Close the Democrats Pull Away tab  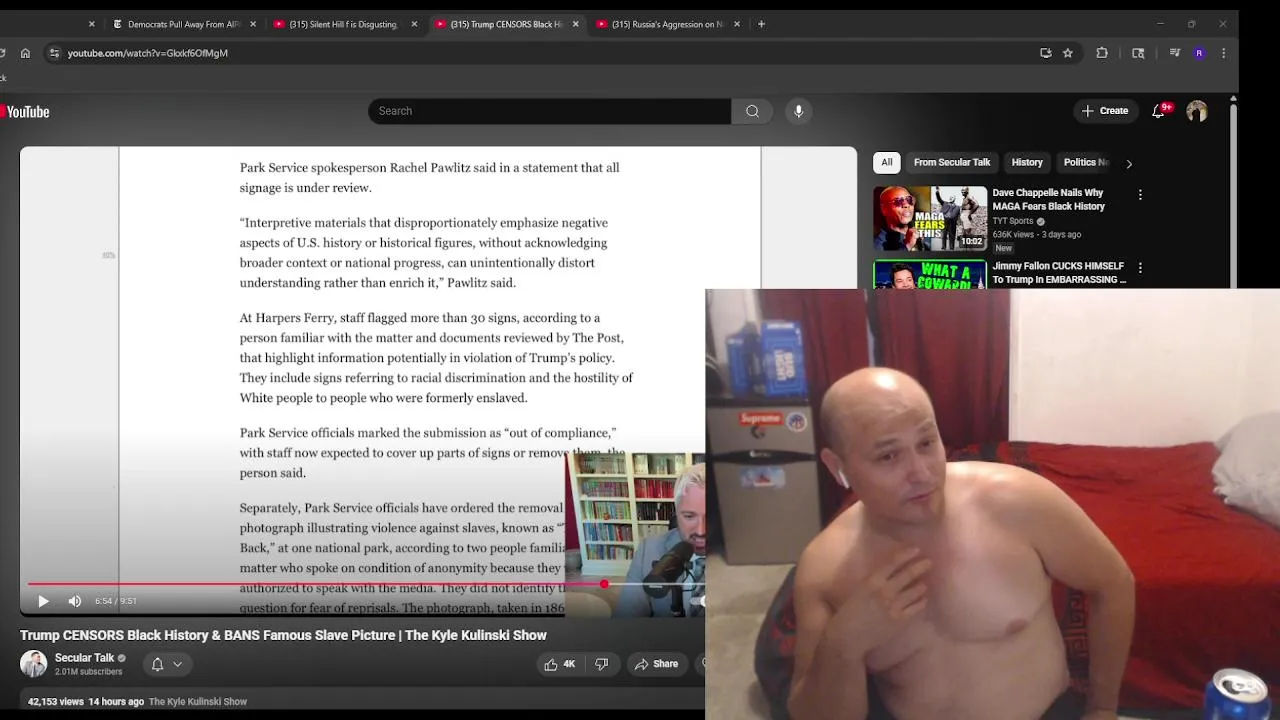(x=252, y=24)
